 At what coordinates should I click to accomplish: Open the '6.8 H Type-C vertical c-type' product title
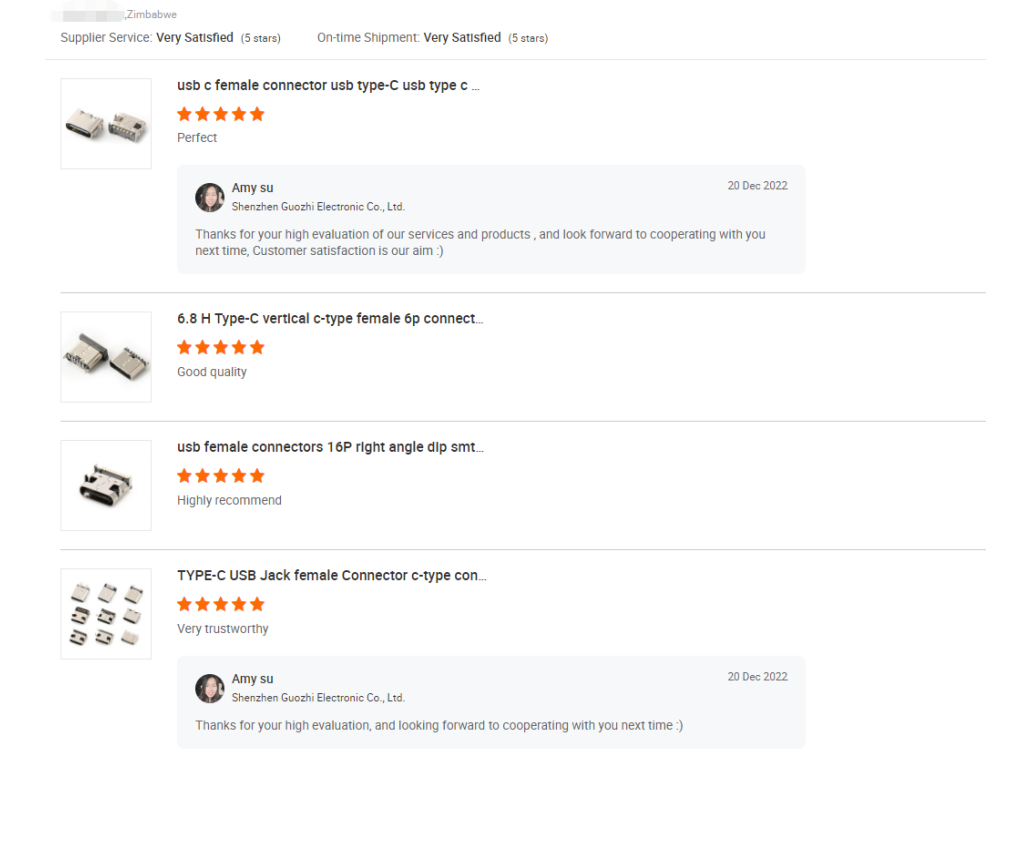click(x=330, y=319)
